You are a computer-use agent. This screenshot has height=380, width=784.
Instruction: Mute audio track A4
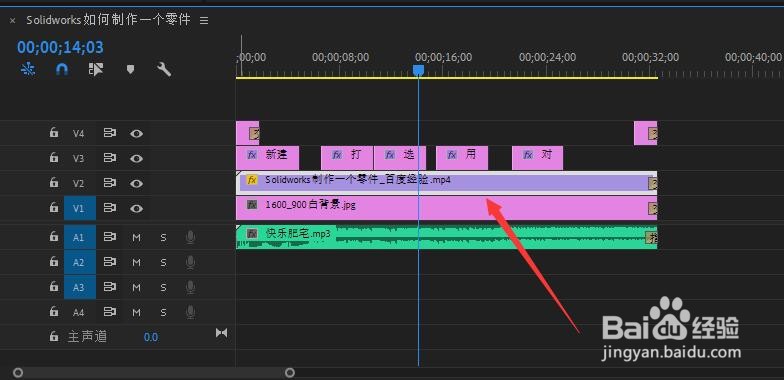[x=136, y=312]
